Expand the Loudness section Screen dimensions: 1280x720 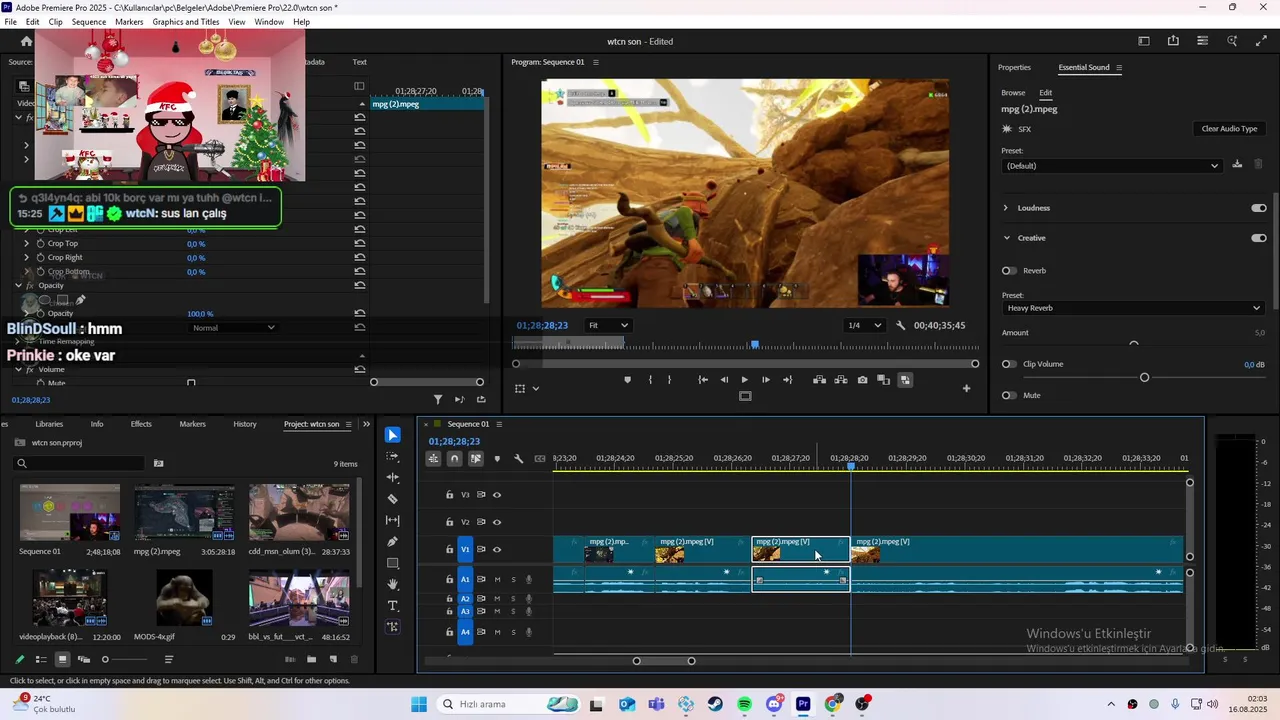pyautogui.click(x=1006, y=208)
